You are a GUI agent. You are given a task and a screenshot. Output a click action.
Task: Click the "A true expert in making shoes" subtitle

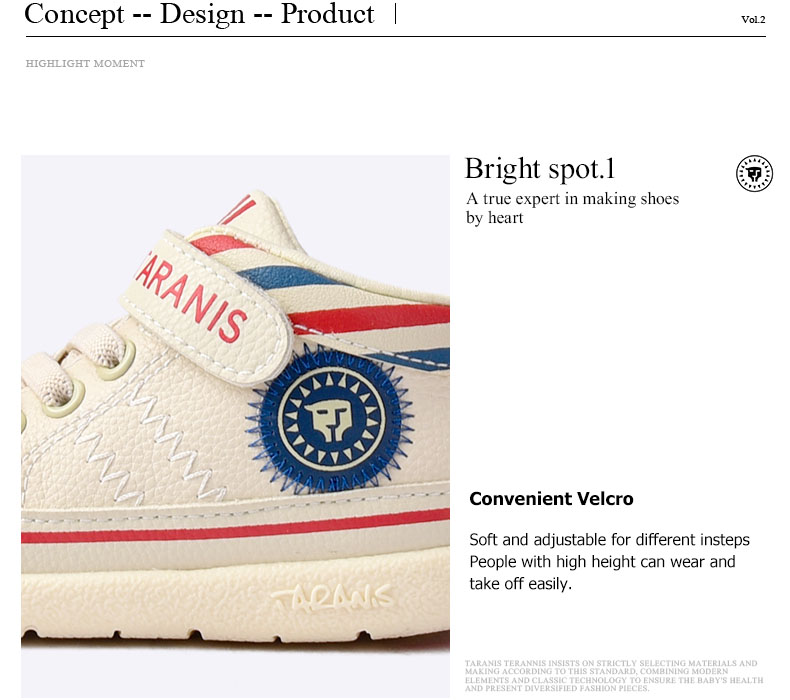[572, 199]
